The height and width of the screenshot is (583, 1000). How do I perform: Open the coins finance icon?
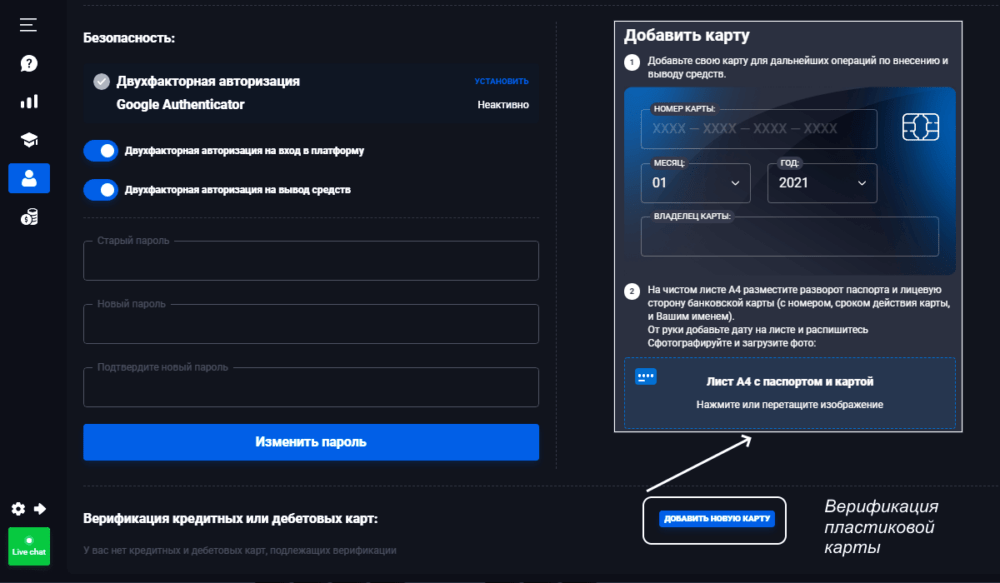tap(29, 217)
